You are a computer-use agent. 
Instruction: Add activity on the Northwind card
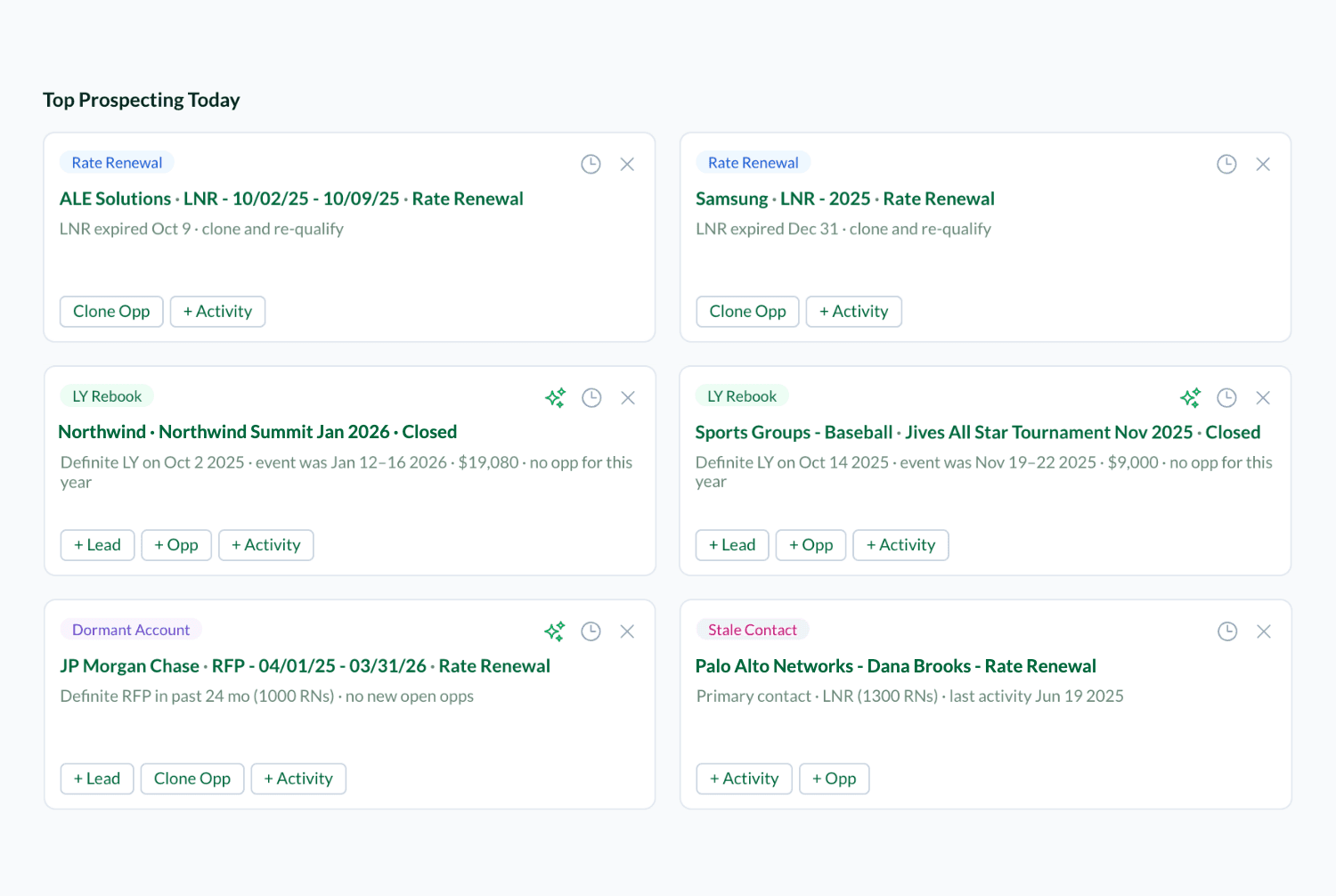point(265,545)
